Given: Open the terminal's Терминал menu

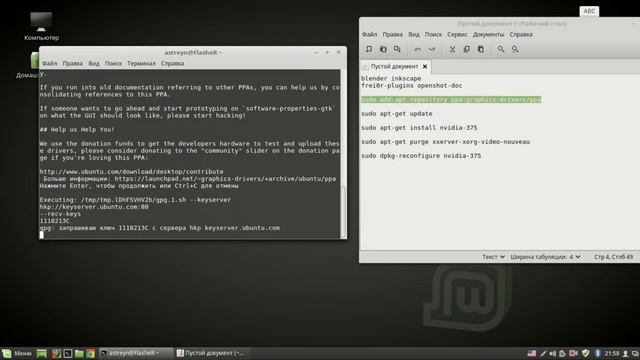Looking at the screenshot, I should click(141, 63).
